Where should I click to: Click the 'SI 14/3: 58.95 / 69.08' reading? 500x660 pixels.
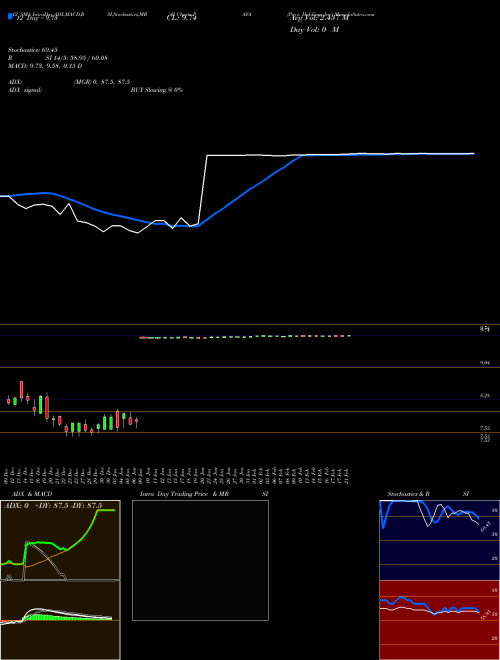pos(77,58)
